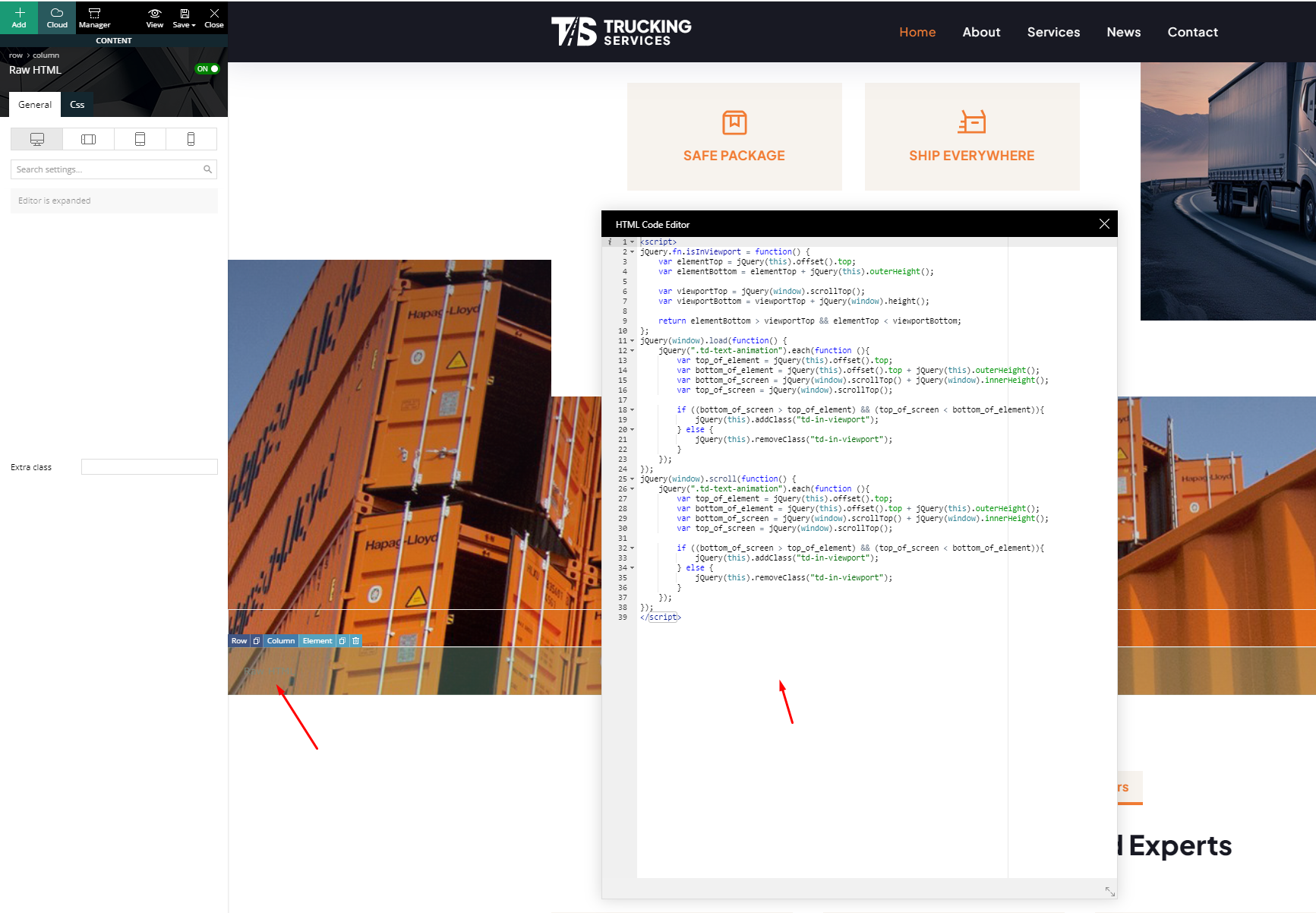The image size is (1316, 913).
Task: Click the Add element button
Action: click(19, 17)
